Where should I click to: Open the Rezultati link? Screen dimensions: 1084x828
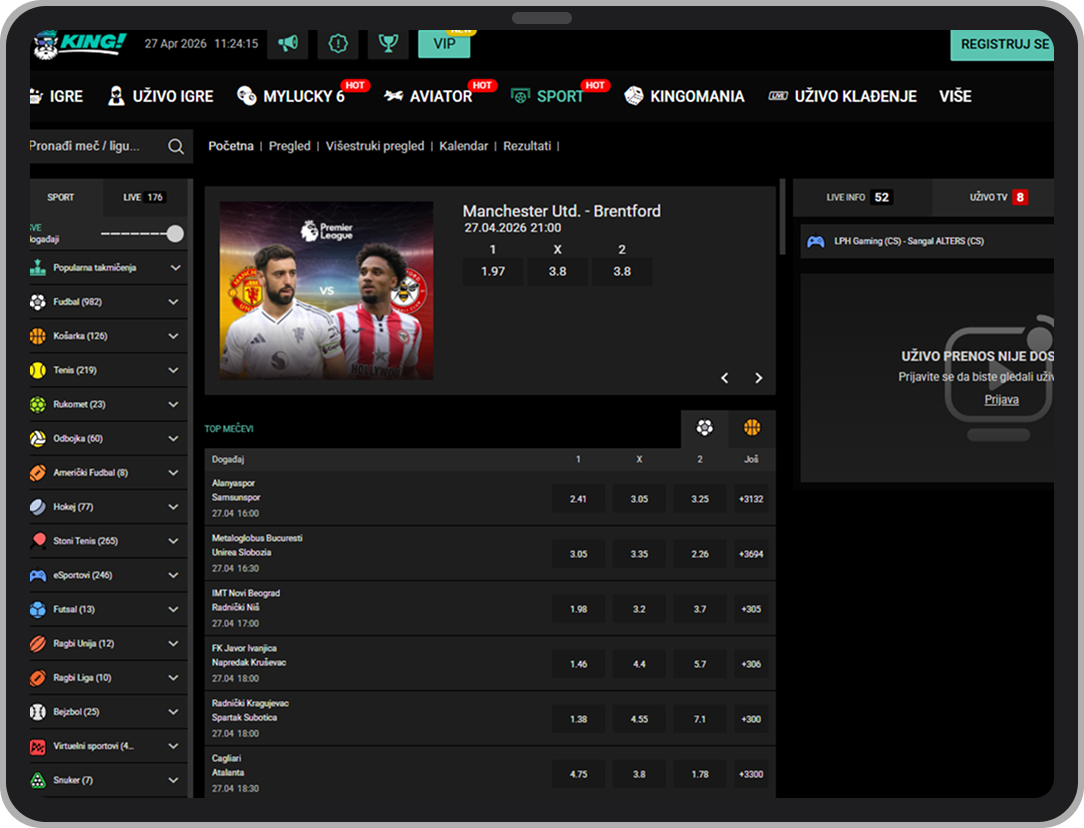527,147
